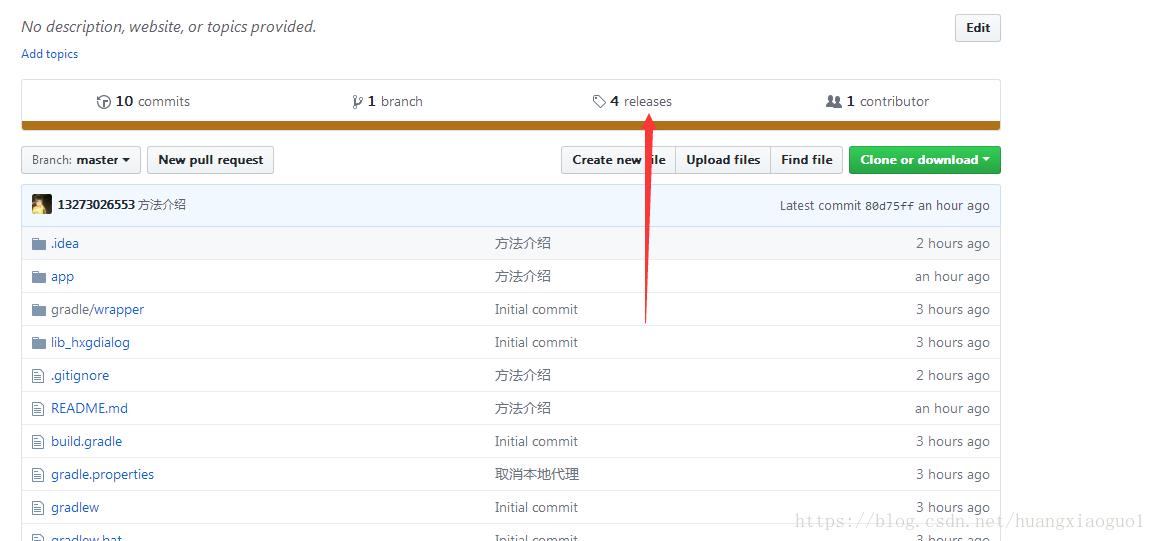1156x541 pixels.
Task: Click the Find file button
Action: coord(807,160)
